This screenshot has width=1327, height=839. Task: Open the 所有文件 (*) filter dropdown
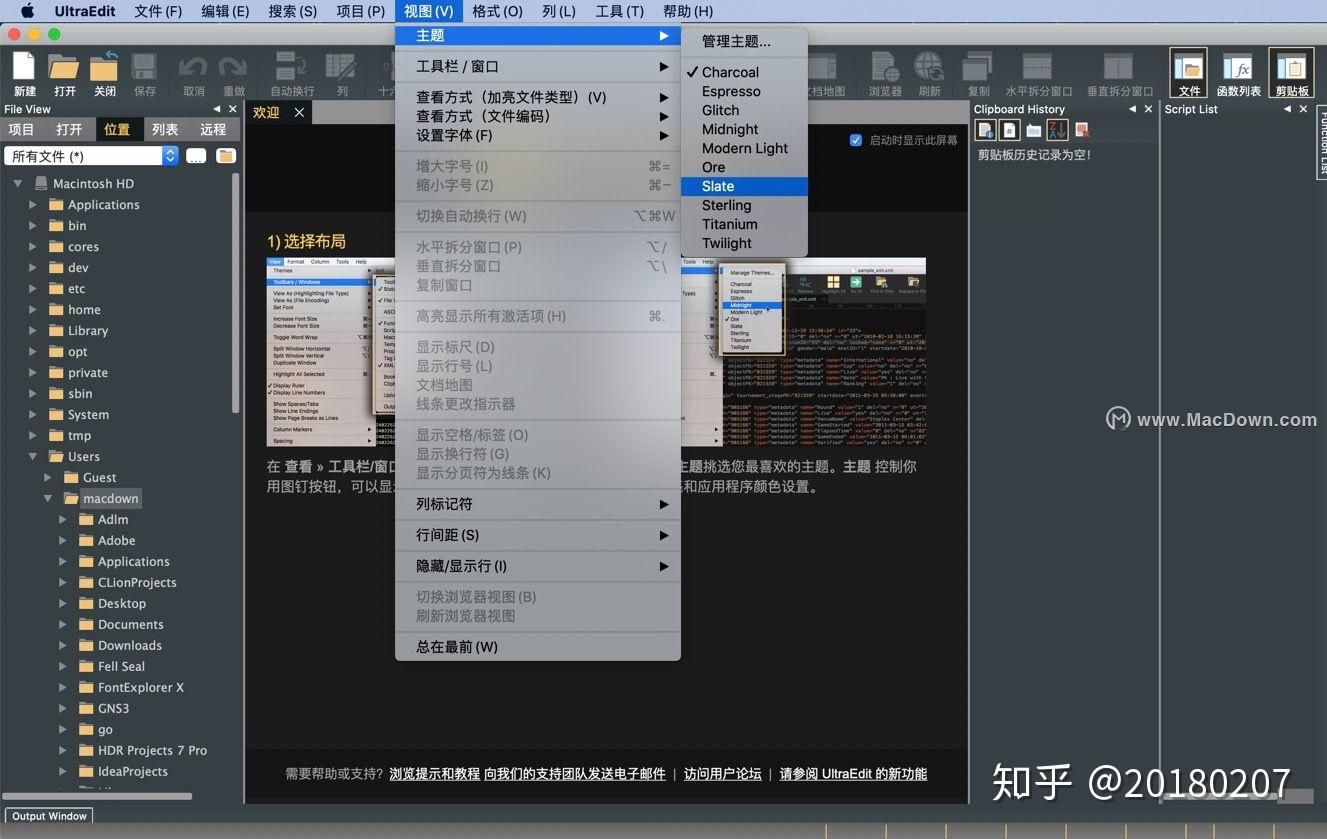tap(168, 156)
